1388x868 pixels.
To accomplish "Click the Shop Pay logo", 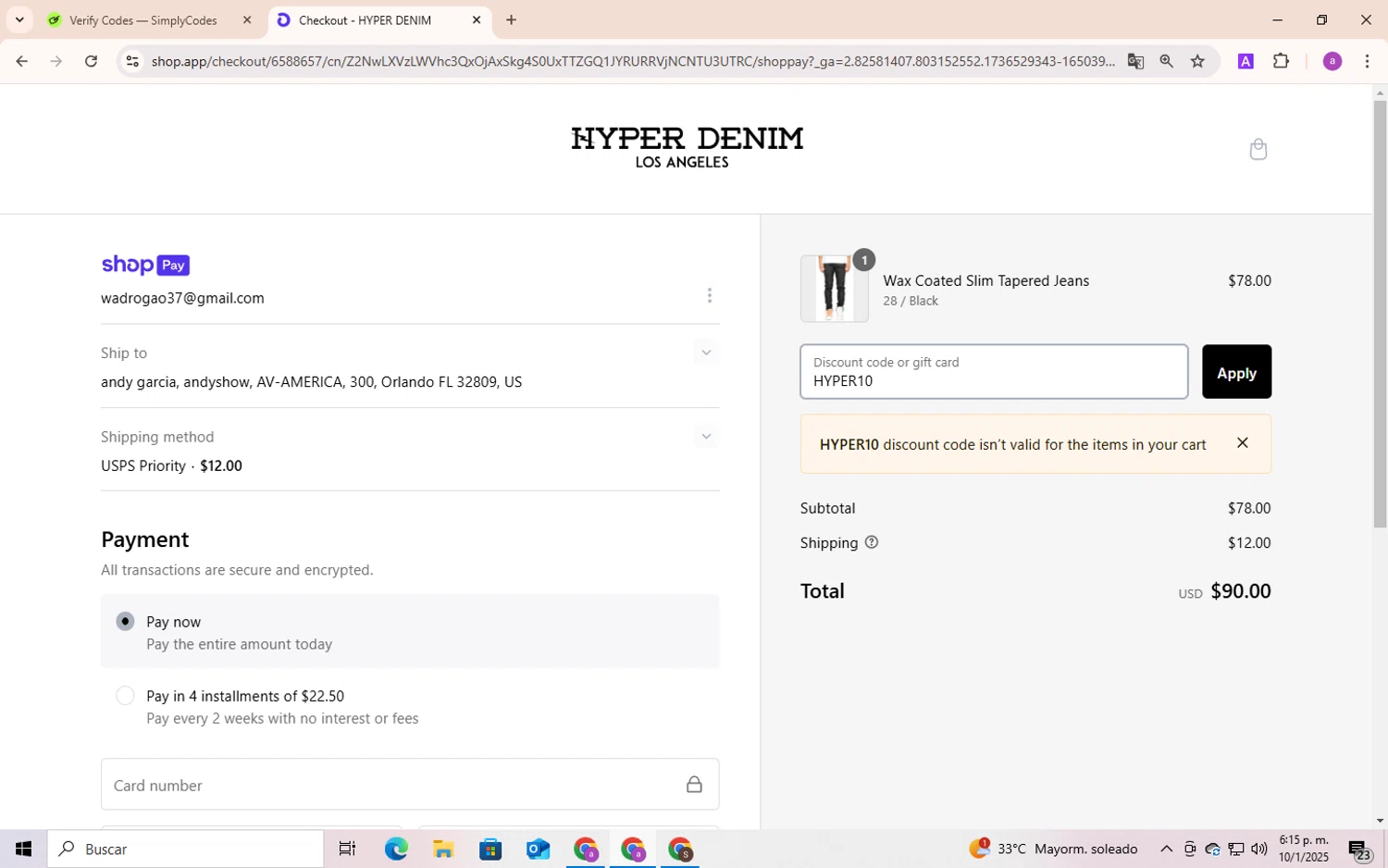I will (145, 265).
